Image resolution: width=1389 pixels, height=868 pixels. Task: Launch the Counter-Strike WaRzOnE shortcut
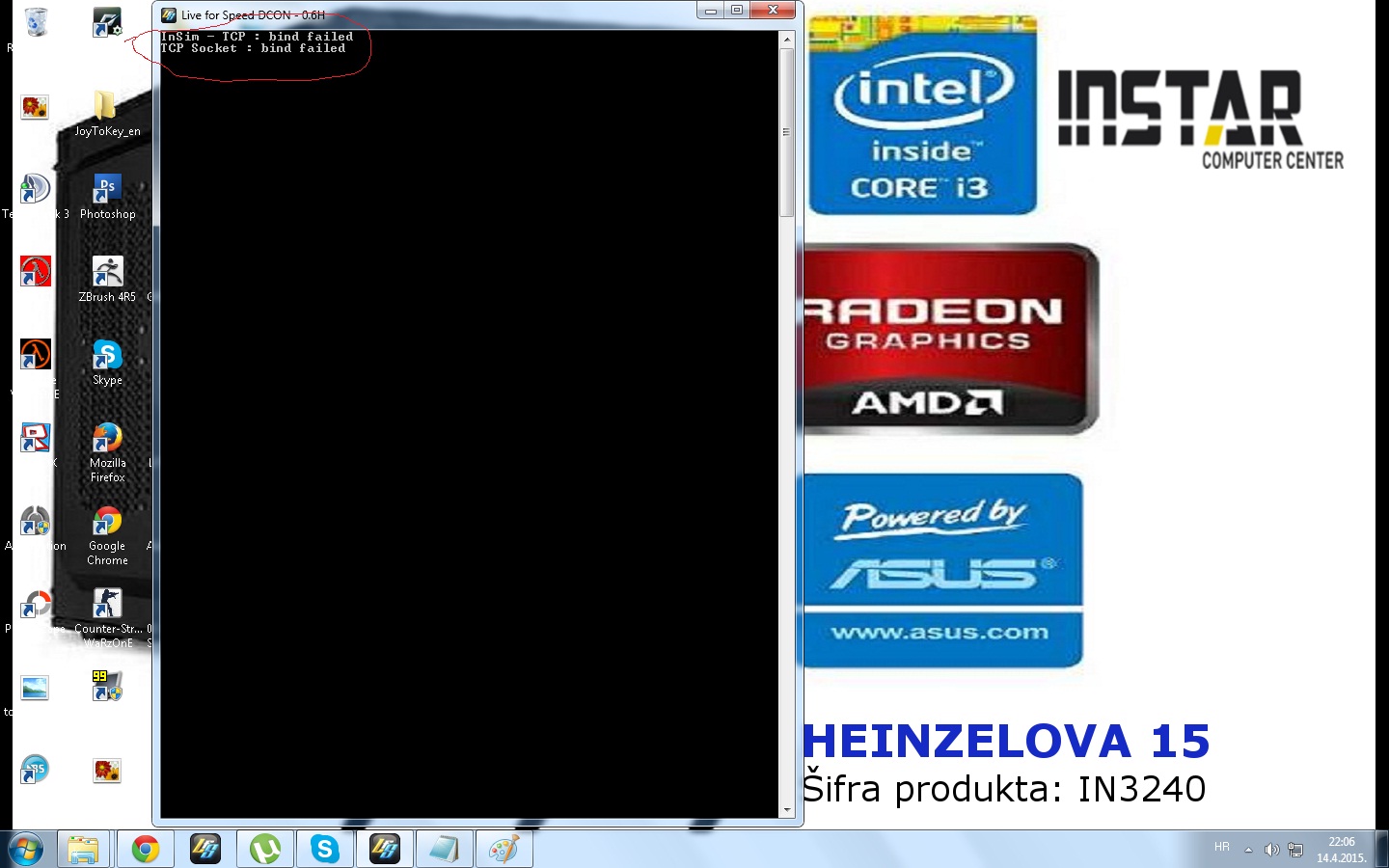point(107,618)
